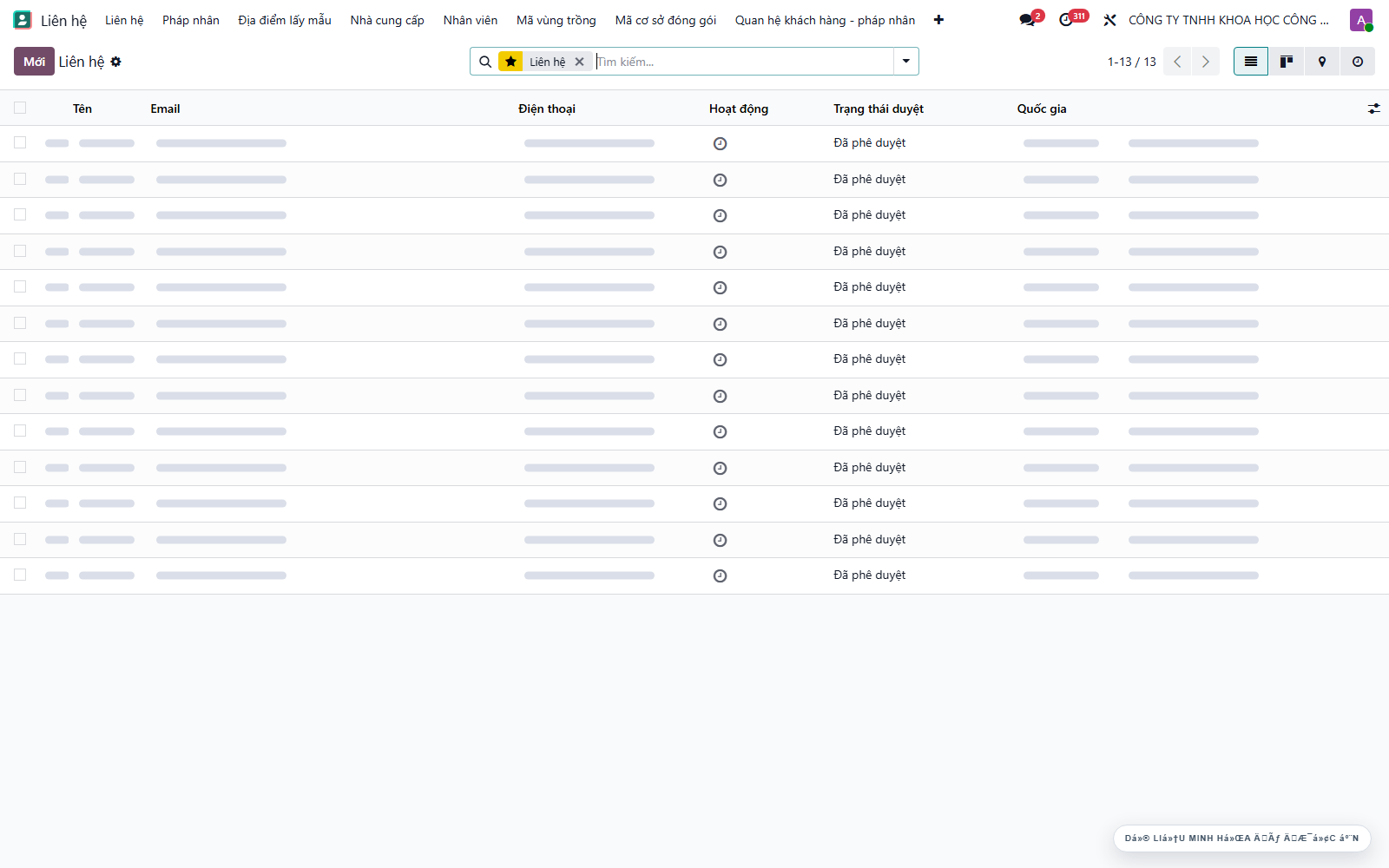Sort by the Email column header
The width and height of the screenshot is (1389, 868).
[165, 108]
